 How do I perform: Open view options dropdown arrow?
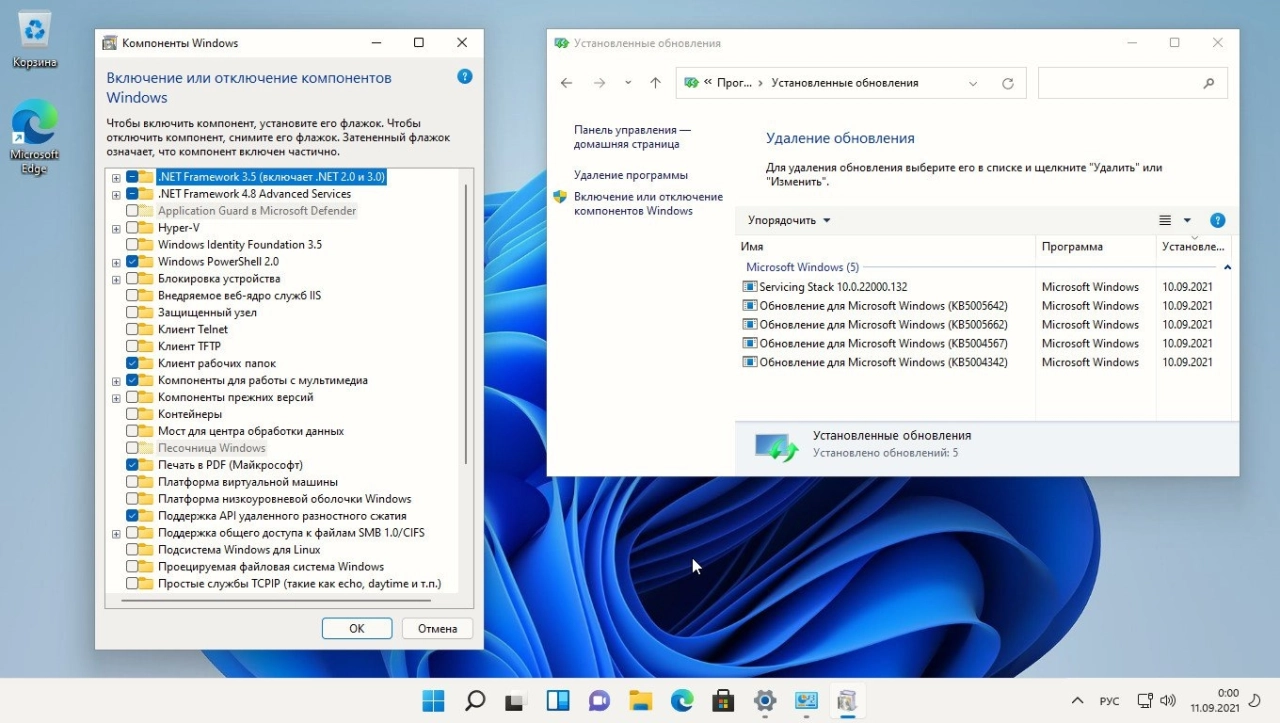point(1187,220)
